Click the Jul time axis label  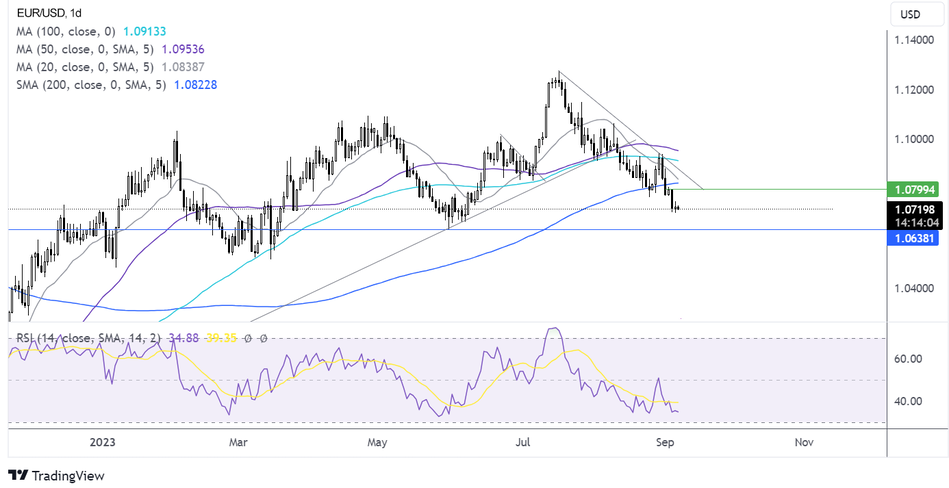[523, 443]
